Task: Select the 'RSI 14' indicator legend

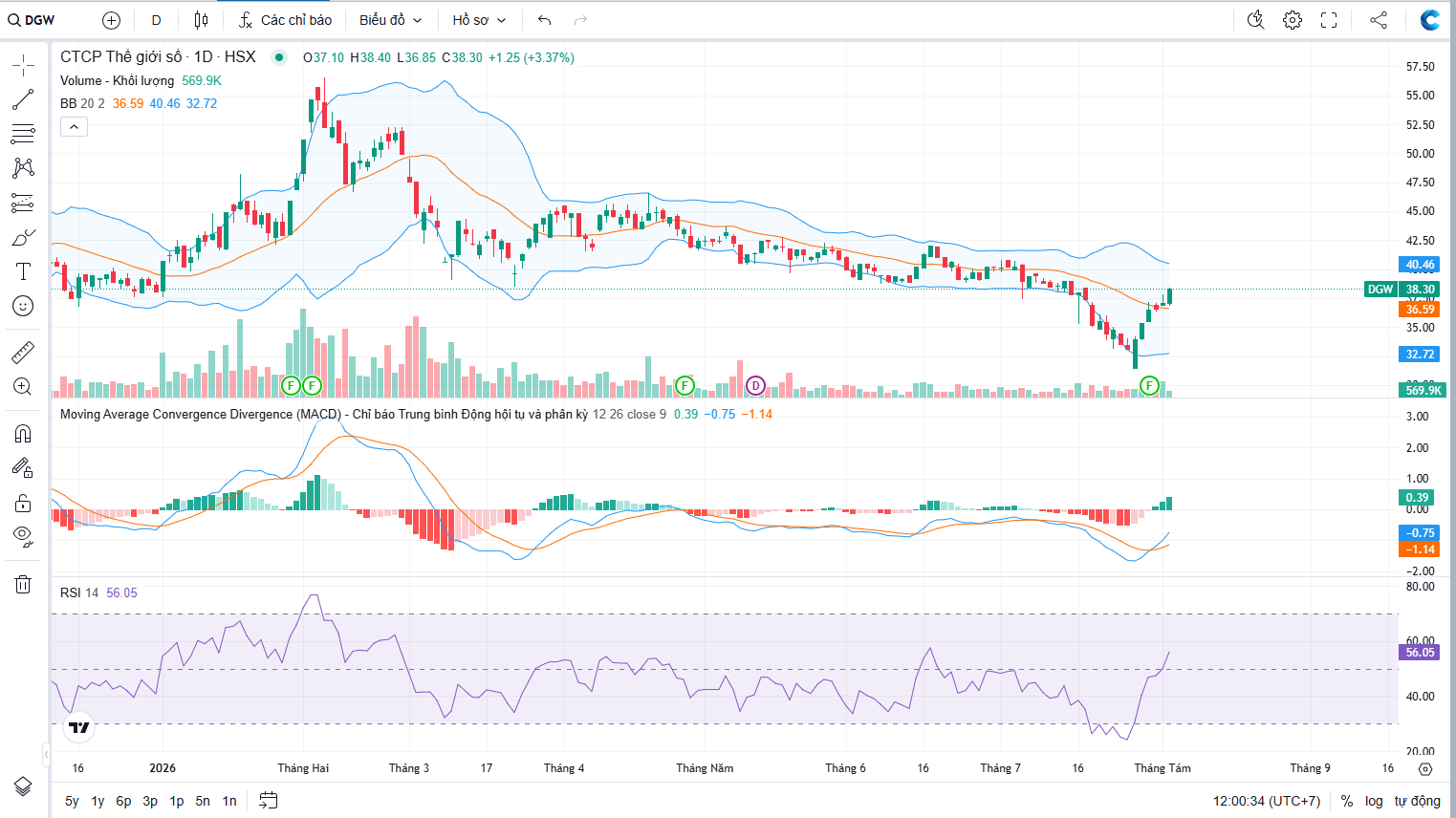Action: pyautogui.click(x=79, y=592)
